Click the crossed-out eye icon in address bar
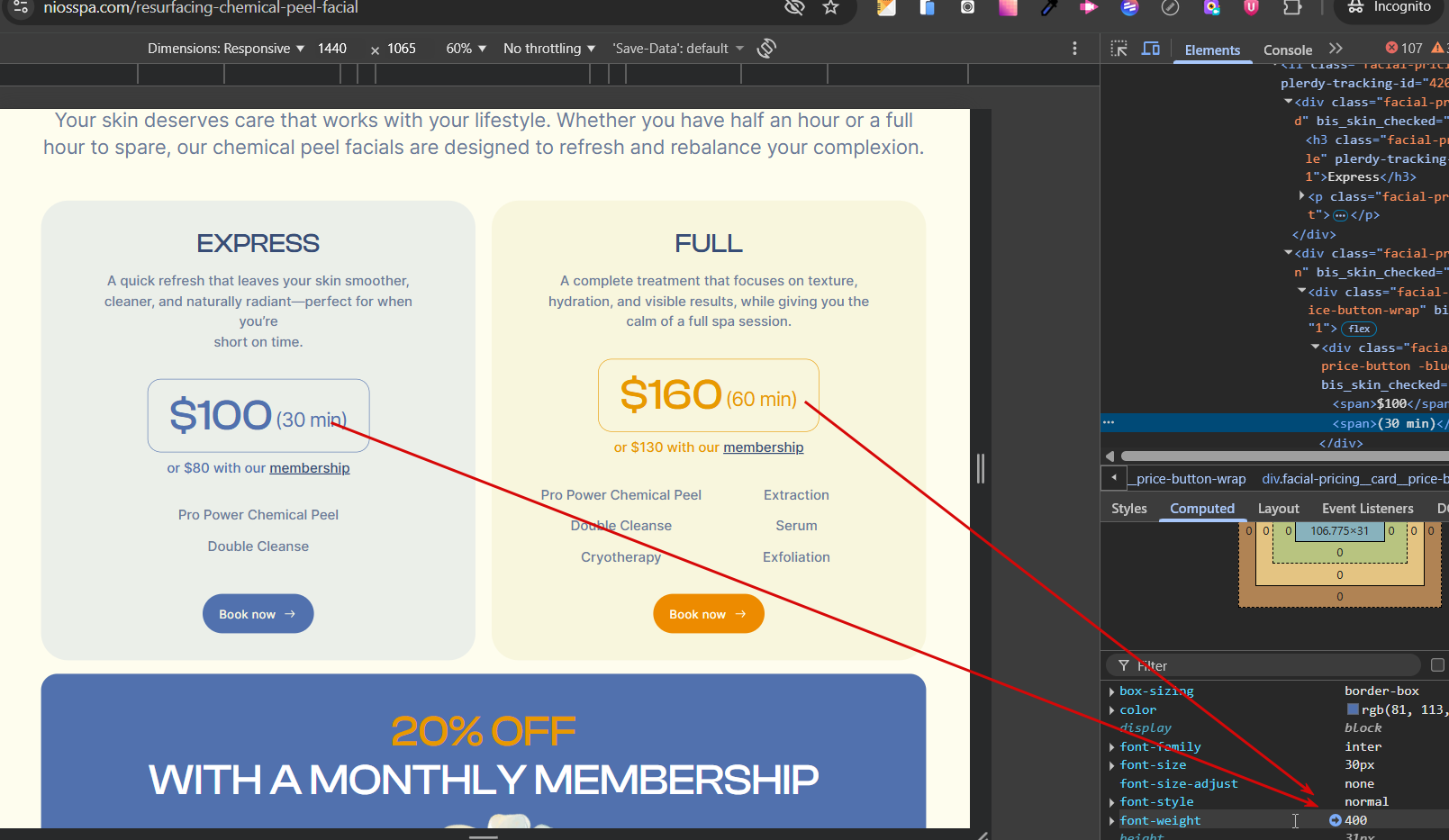This screenshot has width=1449, height=840. click(793, 7)
